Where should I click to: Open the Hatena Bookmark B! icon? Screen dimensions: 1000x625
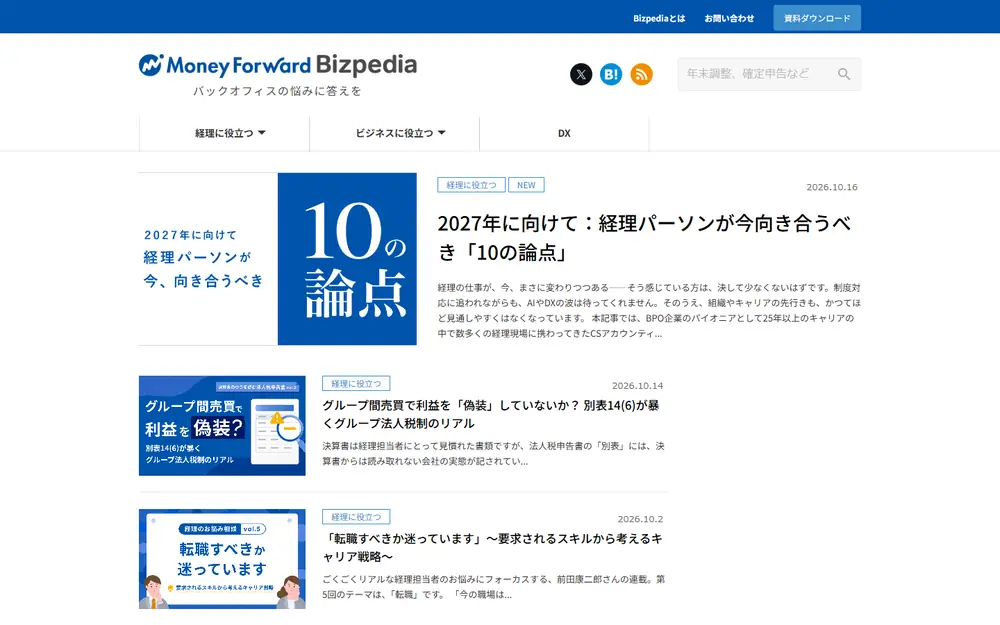611,74
